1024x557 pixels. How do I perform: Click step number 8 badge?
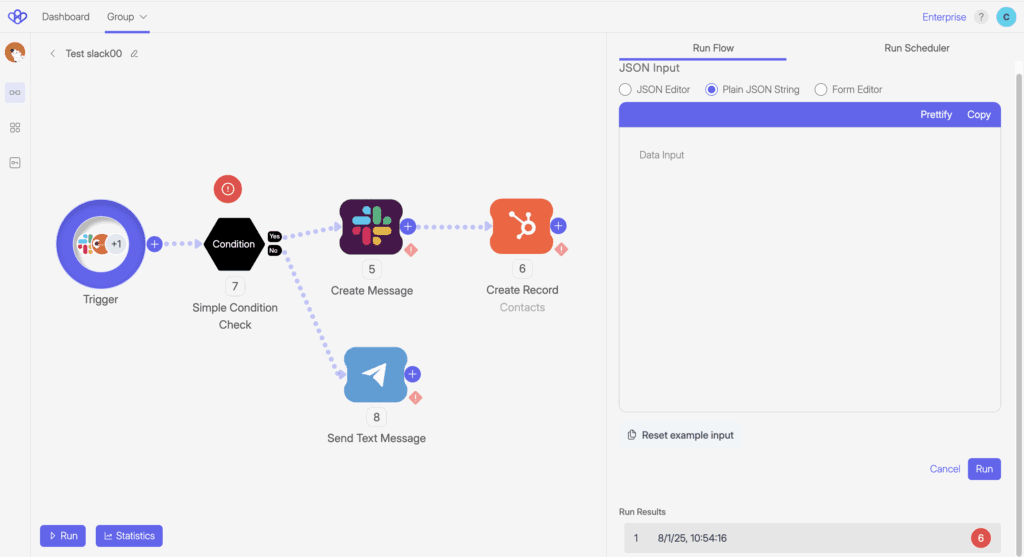click(376, 417)
